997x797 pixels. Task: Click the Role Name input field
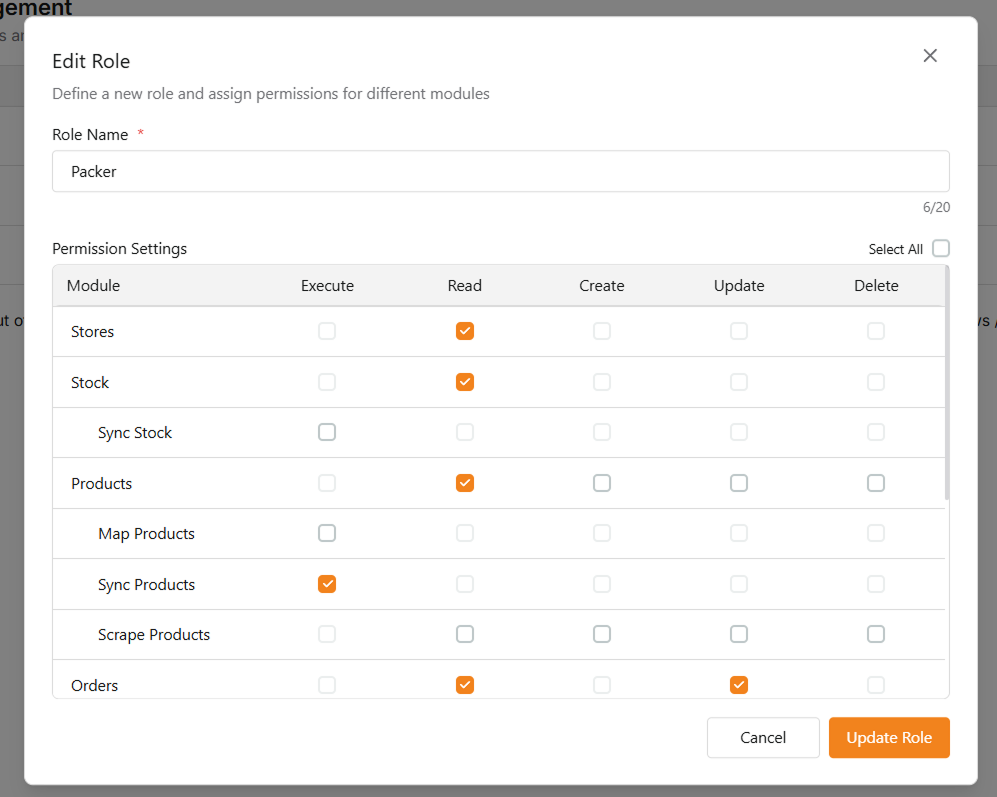501,171
